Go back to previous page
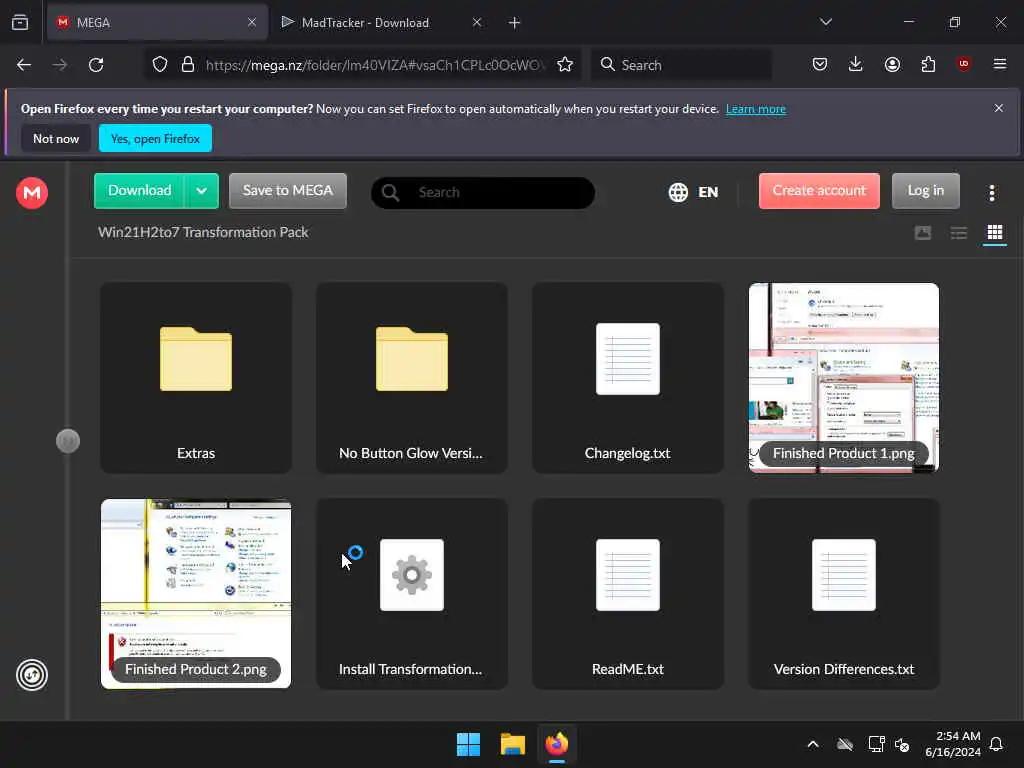This screenshot has height=768, width=1024. (x=24, y=65)
